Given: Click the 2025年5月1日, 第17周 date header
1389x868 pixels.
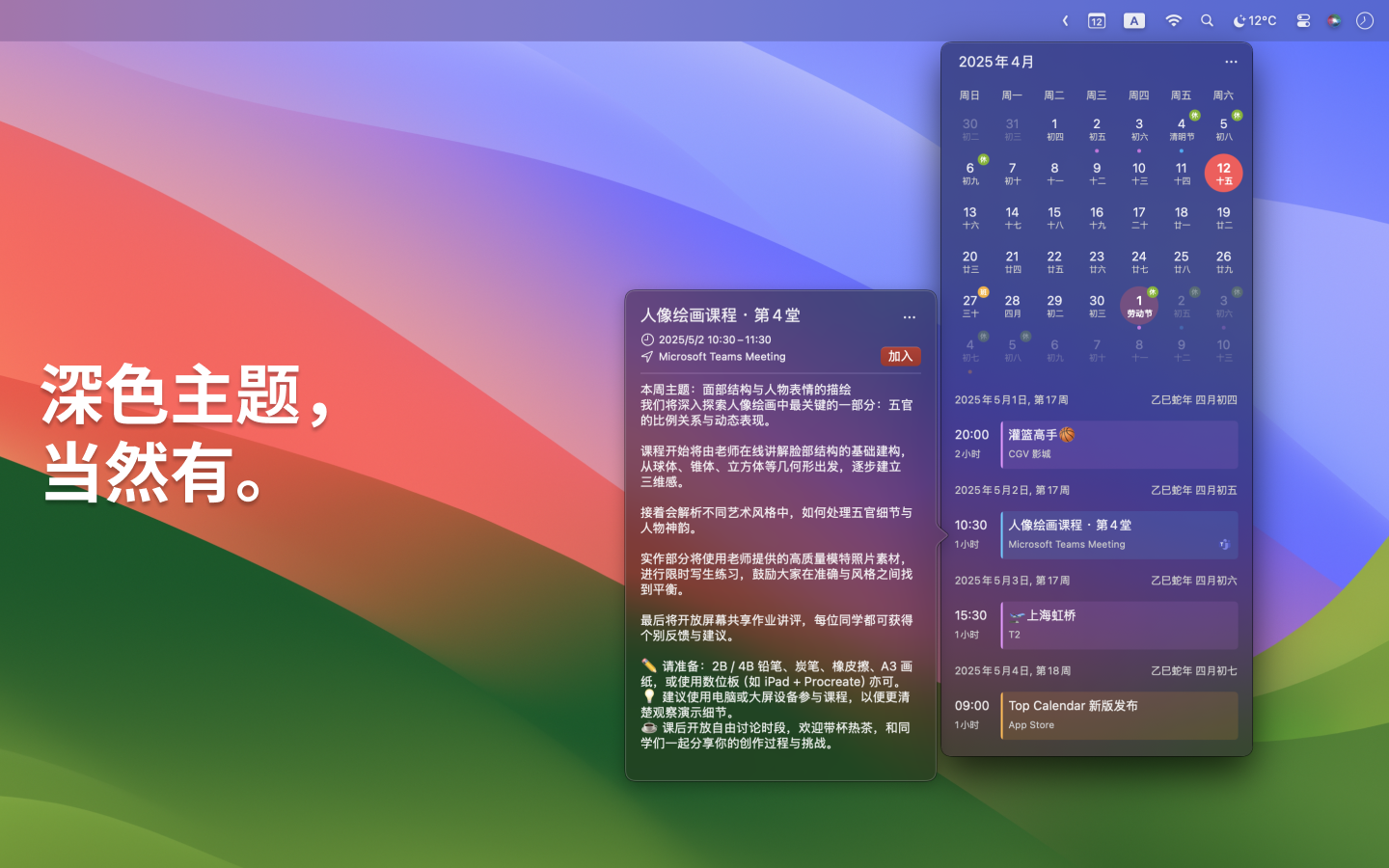Looking at the screenshot, I should (x=1011, y=400).
